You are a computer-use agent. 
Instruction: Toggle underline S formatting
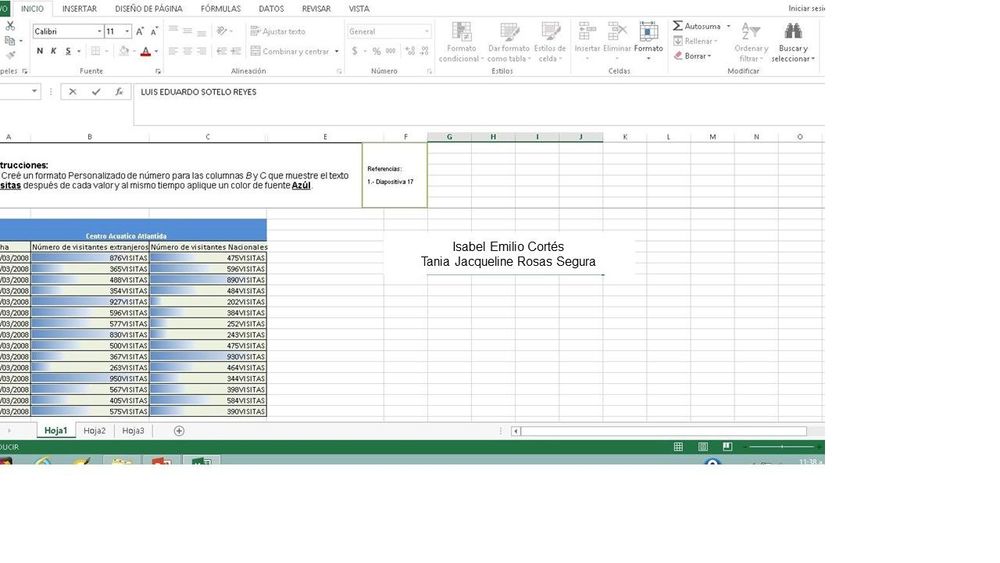[68, 51]
